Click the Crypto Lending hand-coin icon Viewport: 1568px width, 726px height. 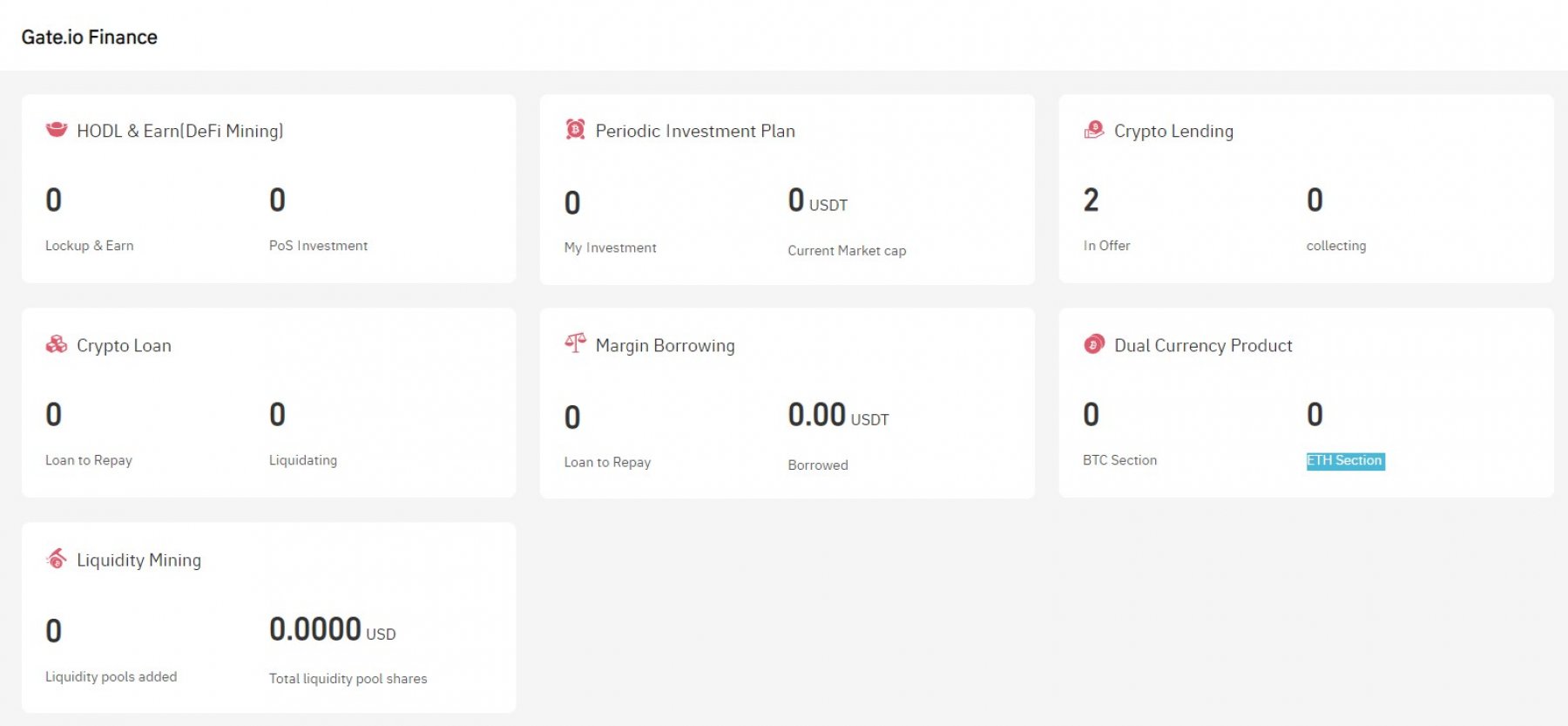point(1093,130)
